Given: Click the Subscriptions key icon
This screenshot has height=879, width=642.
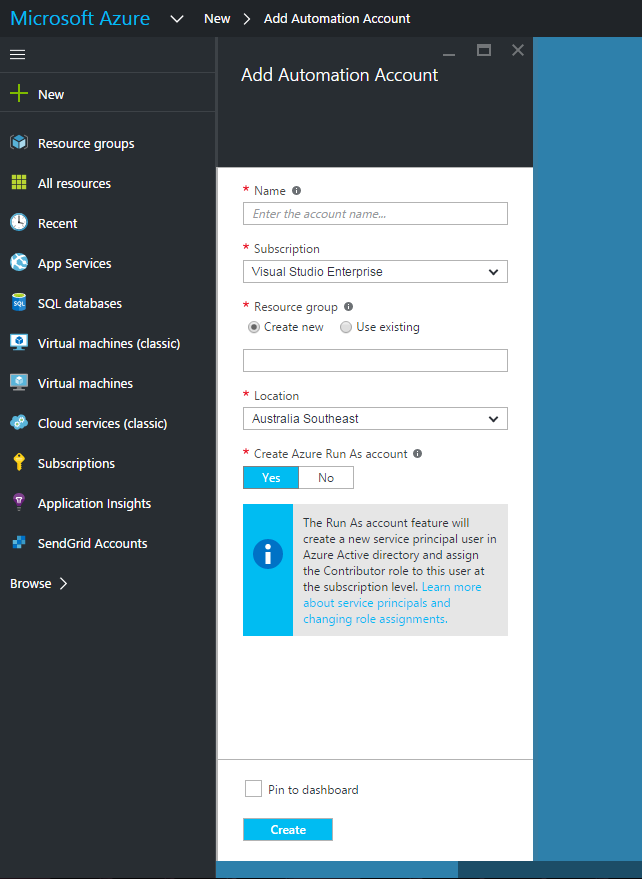Looking at the screenshot, I should click(19, 462).
